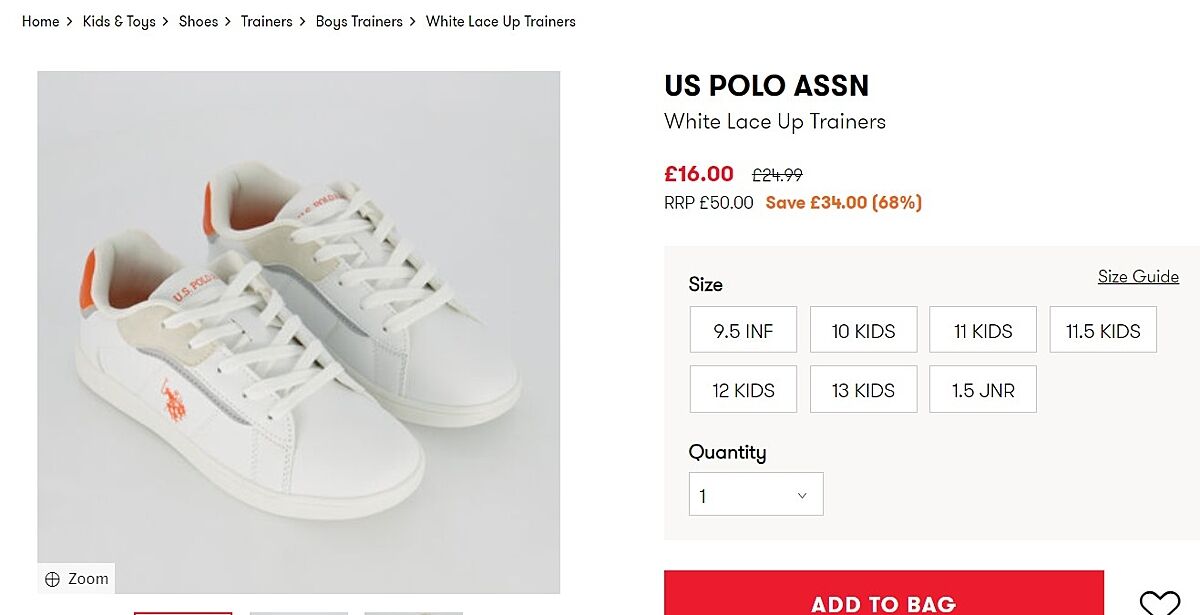Select the 11.5 KIDS size
Viewport: 1200px width, 615px height.
pos(1103,331)
